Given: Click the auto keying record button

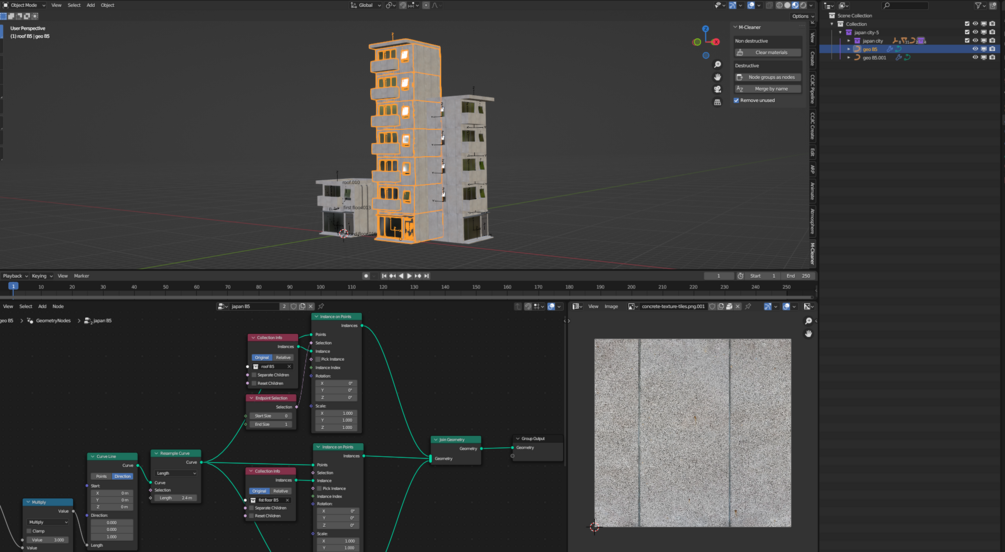Looking at the screenshot, I should (366, 276).
